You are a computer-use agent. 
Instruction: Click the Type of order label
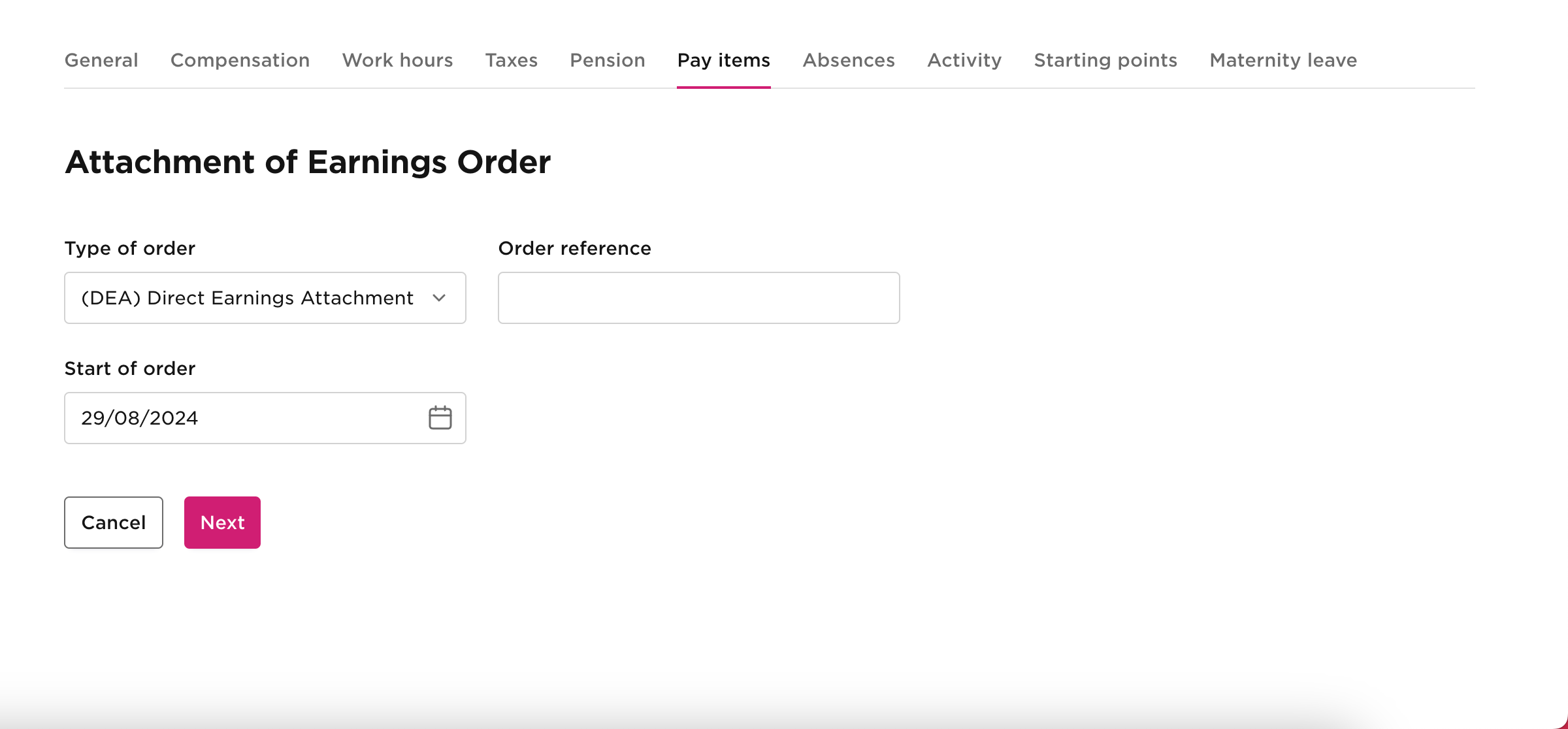click(x=129, y=248)
